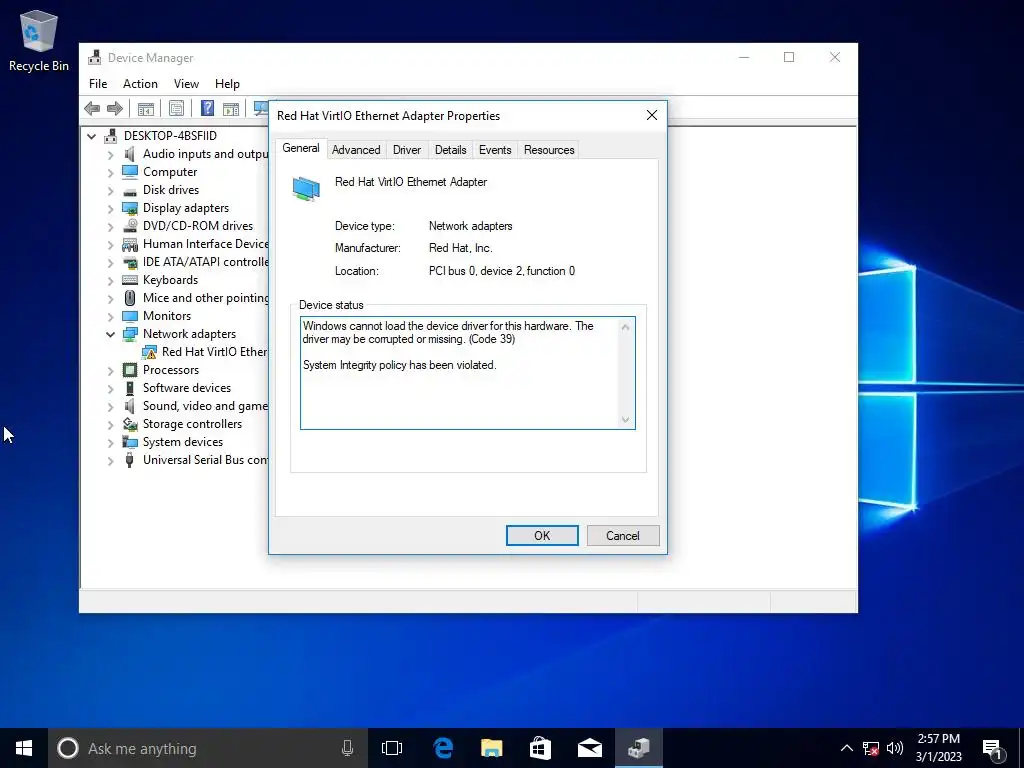Click the Device status scrollbar up arrow

coord(626,327)
